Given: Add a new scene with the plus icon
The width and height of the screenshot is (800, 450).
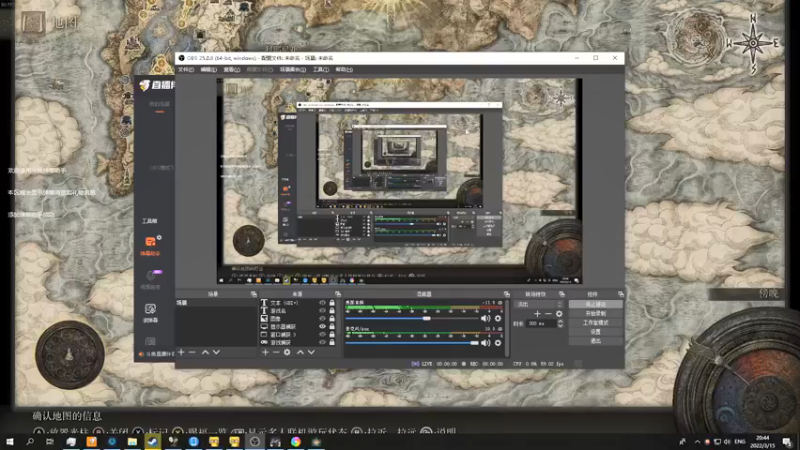Looking at the screenshot, I should click(x=181, y=352).
